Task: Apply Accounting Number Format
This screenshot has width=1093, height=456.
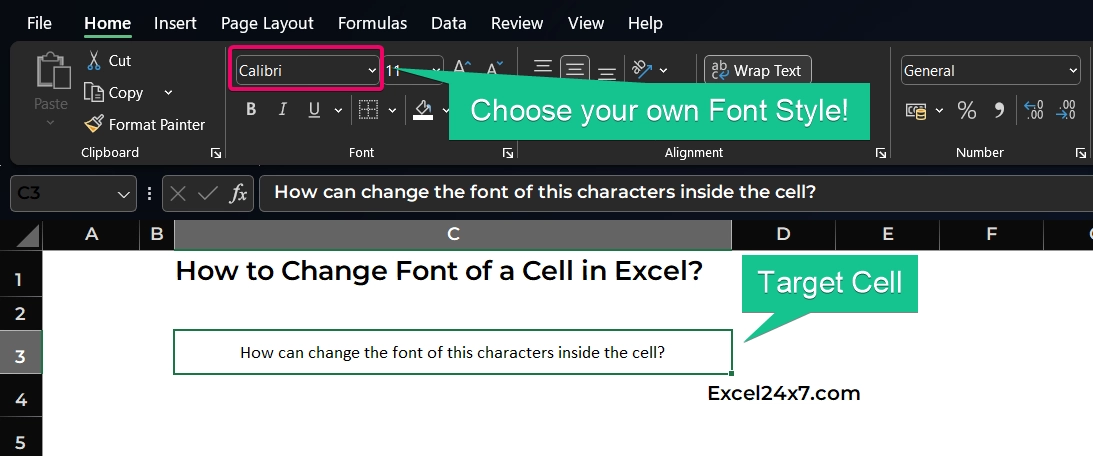Action: coord(916,111)
